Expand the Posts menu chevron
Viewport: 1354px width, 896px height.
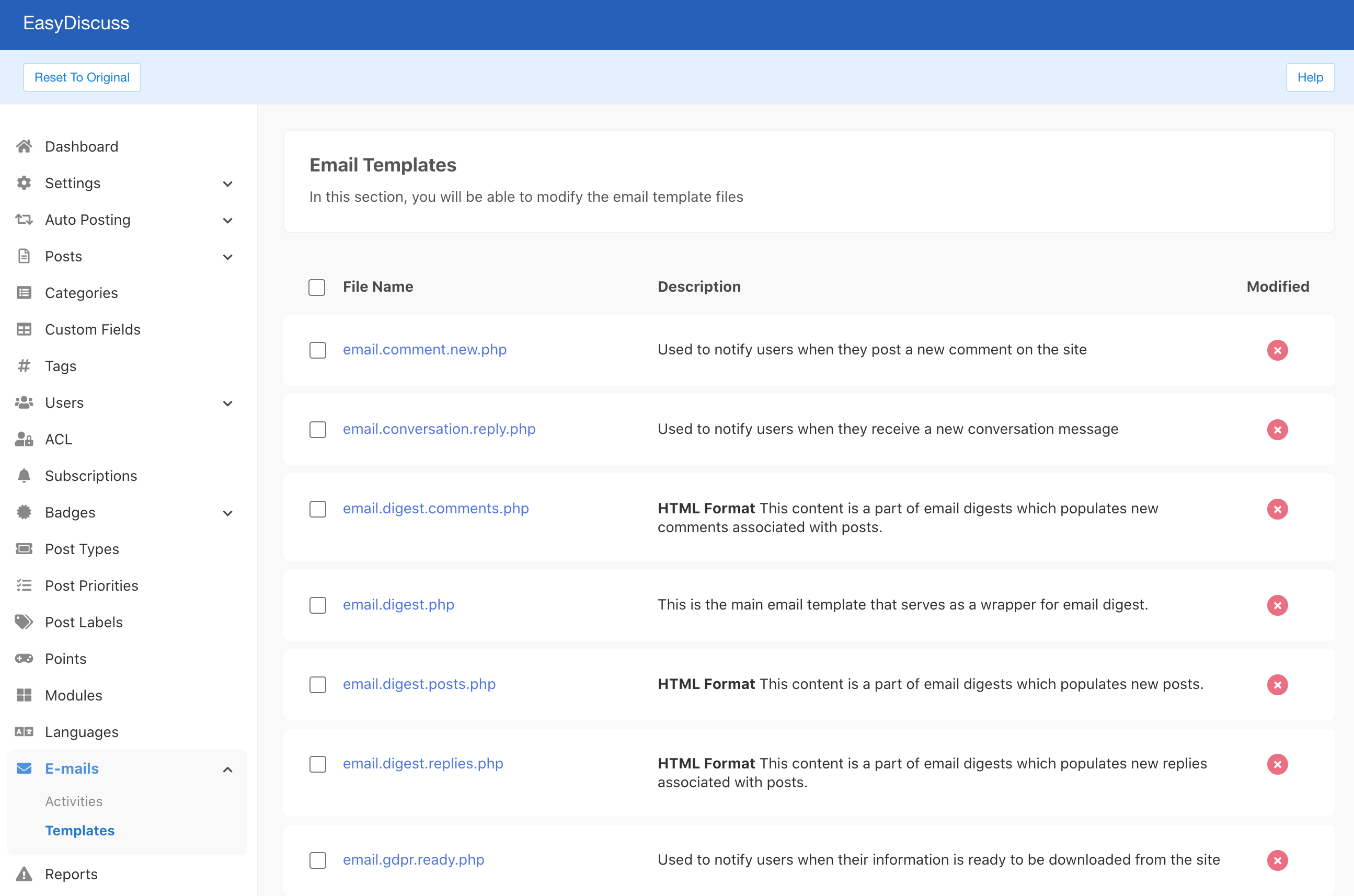tap(227, 257)
